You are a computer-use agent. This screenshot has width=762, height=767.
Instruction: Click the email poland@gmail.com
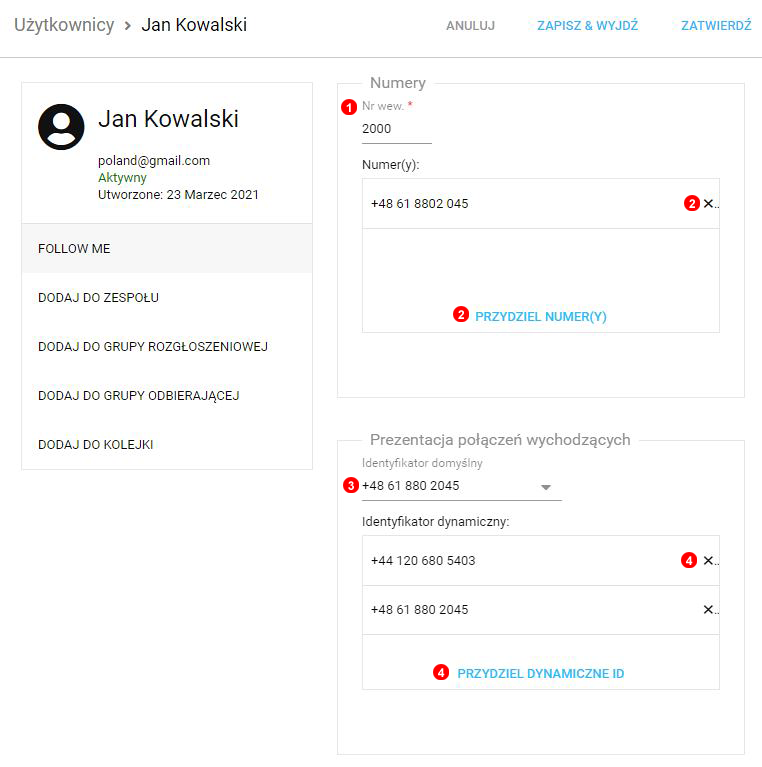click(154, 161)
